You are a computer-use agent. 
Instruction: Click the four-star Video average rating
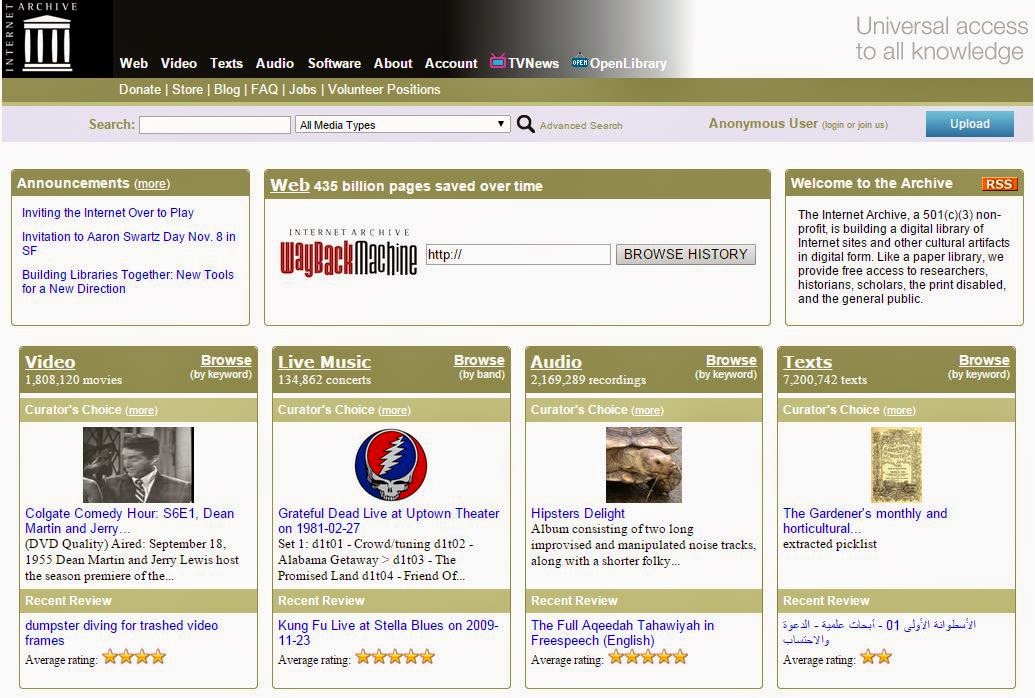click(134, 657)
